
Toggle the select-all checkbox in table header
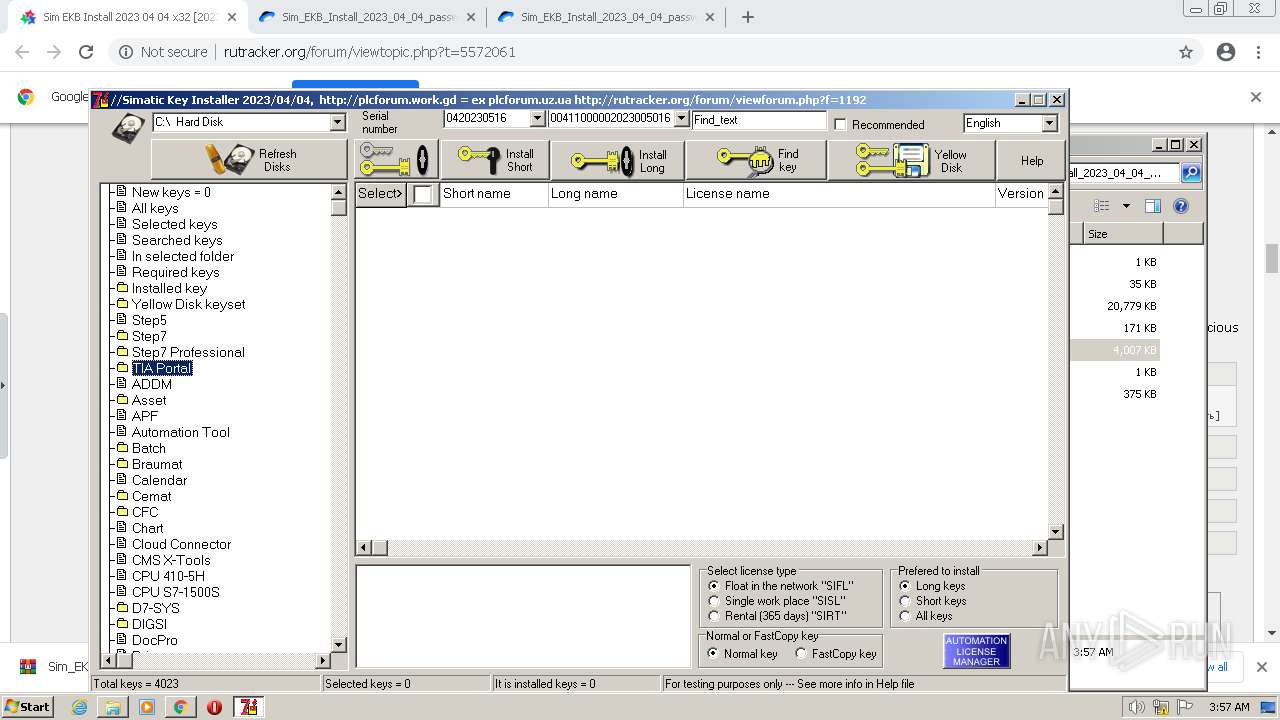[x=423, y=194]
